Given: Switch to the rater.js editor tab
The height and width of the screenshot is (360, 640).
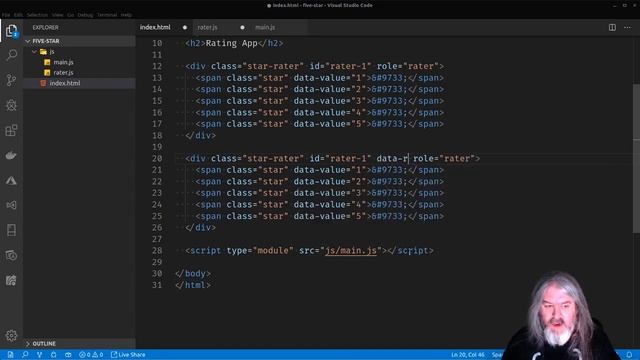Looking at the screenshot, I should pyautogui.click(x=207, y=27).
